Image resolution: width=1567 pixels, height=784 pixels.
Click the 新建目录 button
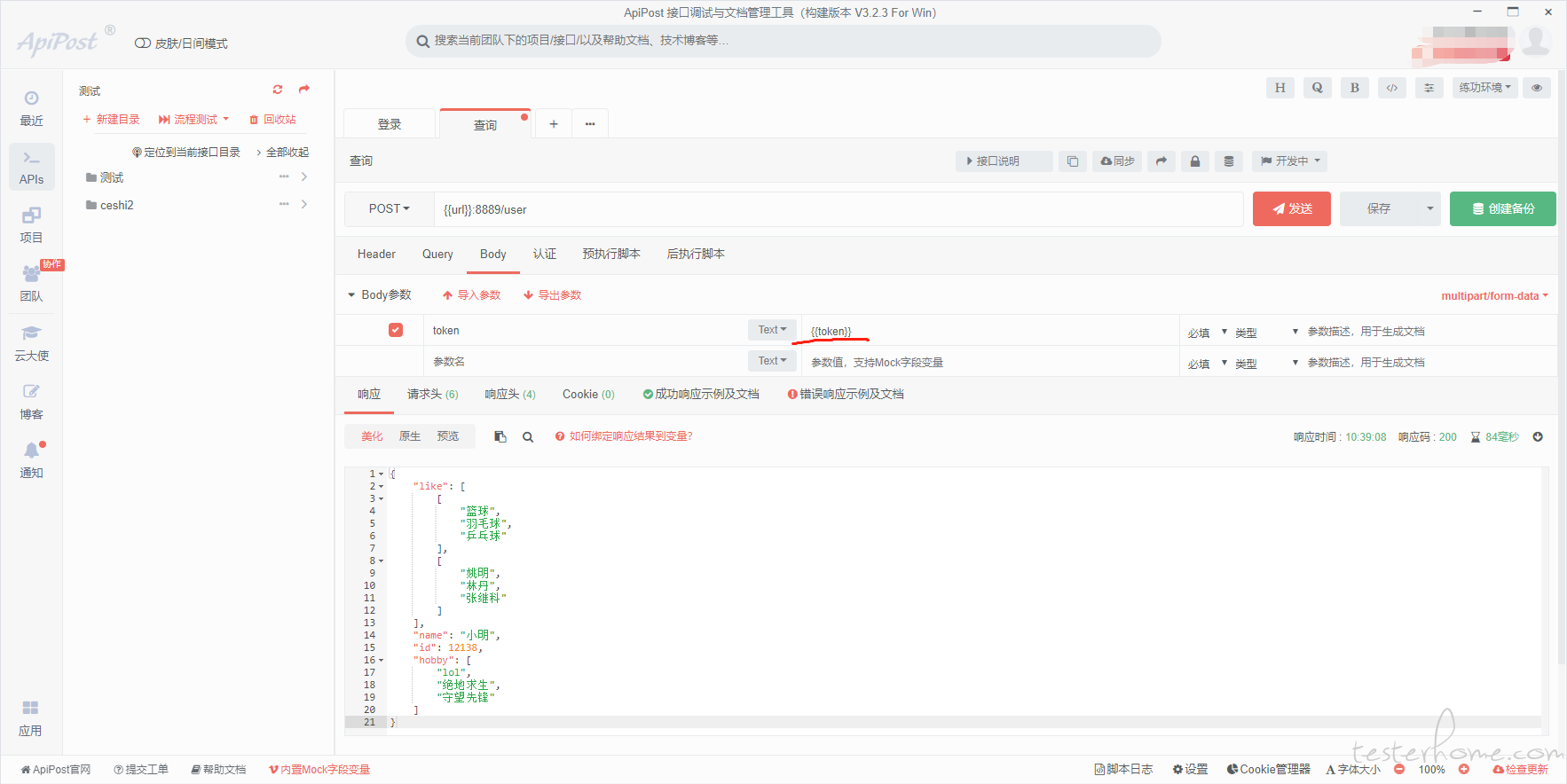pyautogui.click(x=111, y=120)
